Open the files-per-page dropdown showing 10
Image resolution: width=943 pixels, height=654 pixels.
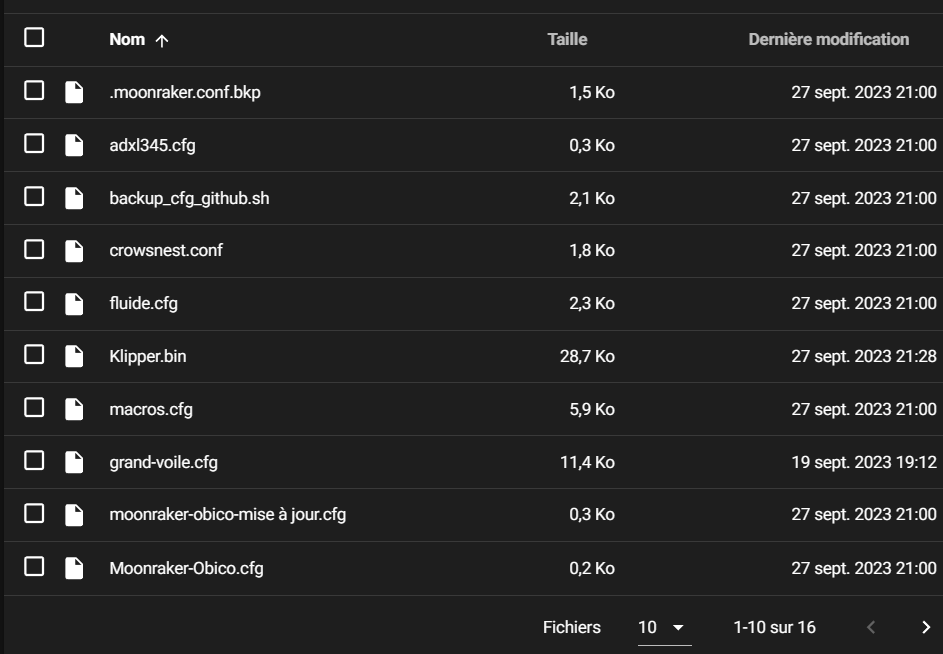tap(664, 628)
